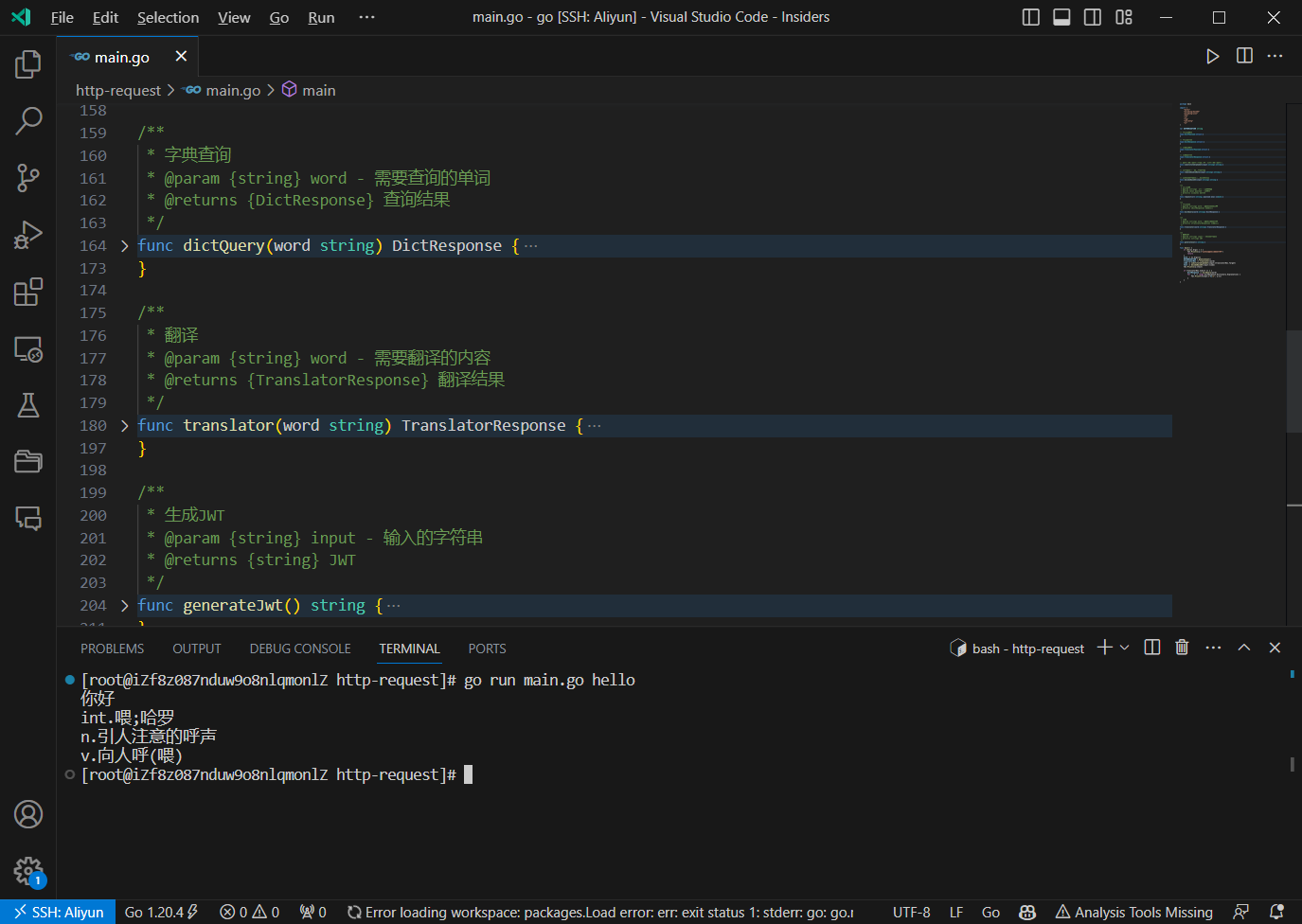1302x924 pixels.
Task: Open the Go menu
Action: tap(279, 17)
